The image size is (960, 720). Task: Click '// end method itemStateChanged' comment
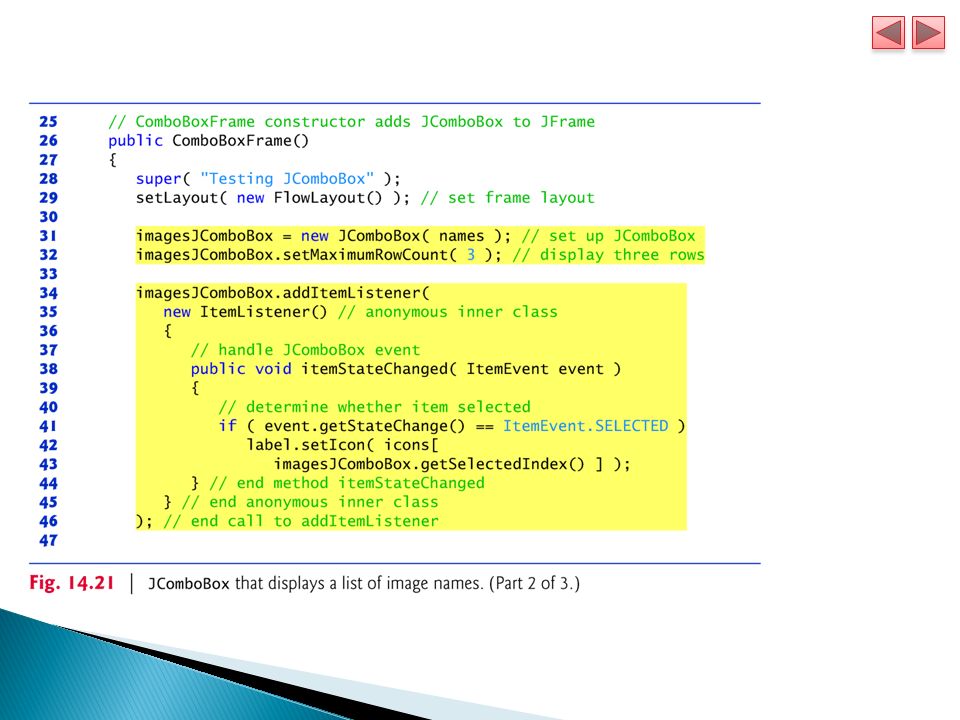[347, 482]
